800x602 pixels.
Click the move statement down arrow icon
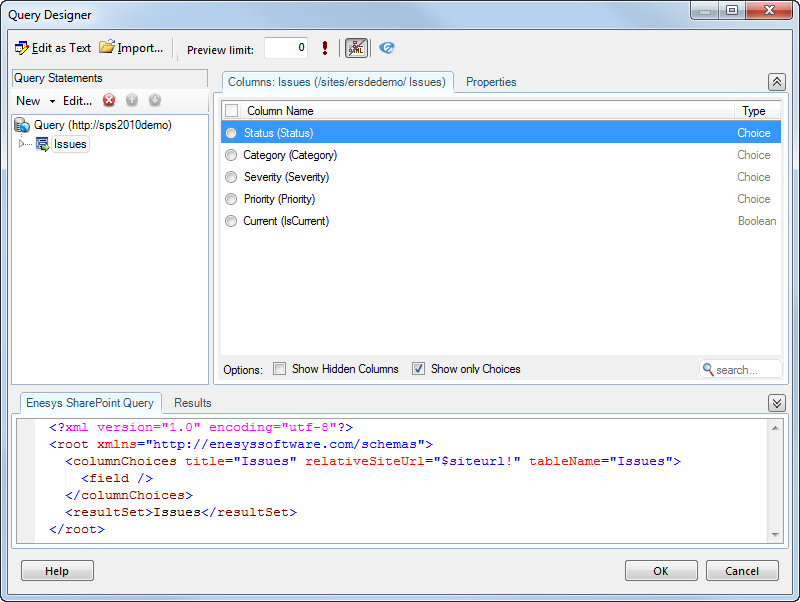(x=155, y=100)
